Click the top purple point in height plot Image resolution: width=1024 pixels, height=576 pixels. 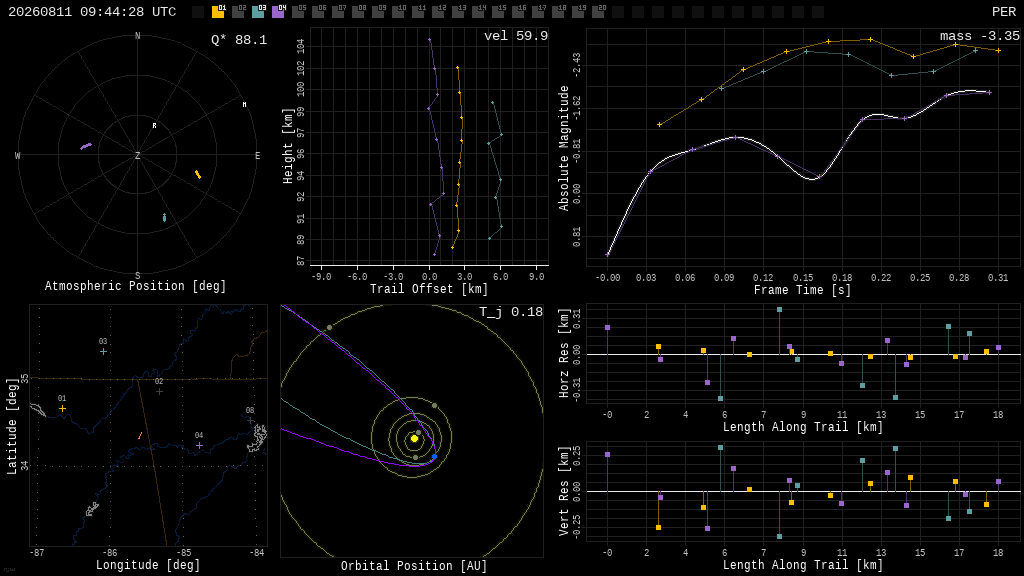[x=430, y=40]
